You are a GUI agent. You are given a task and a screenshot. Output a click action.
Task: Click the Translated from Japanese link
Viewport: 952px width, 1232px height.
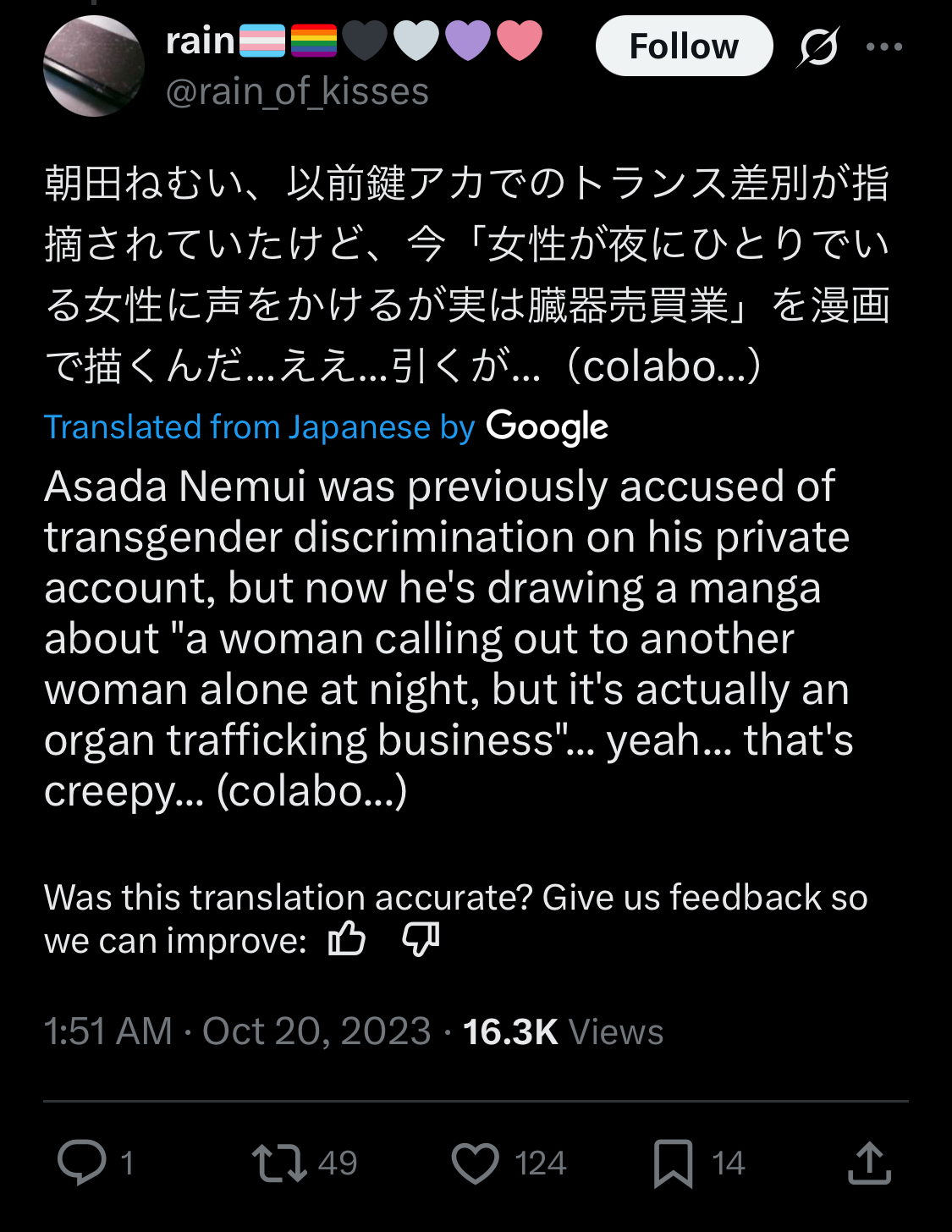(259, 427)
